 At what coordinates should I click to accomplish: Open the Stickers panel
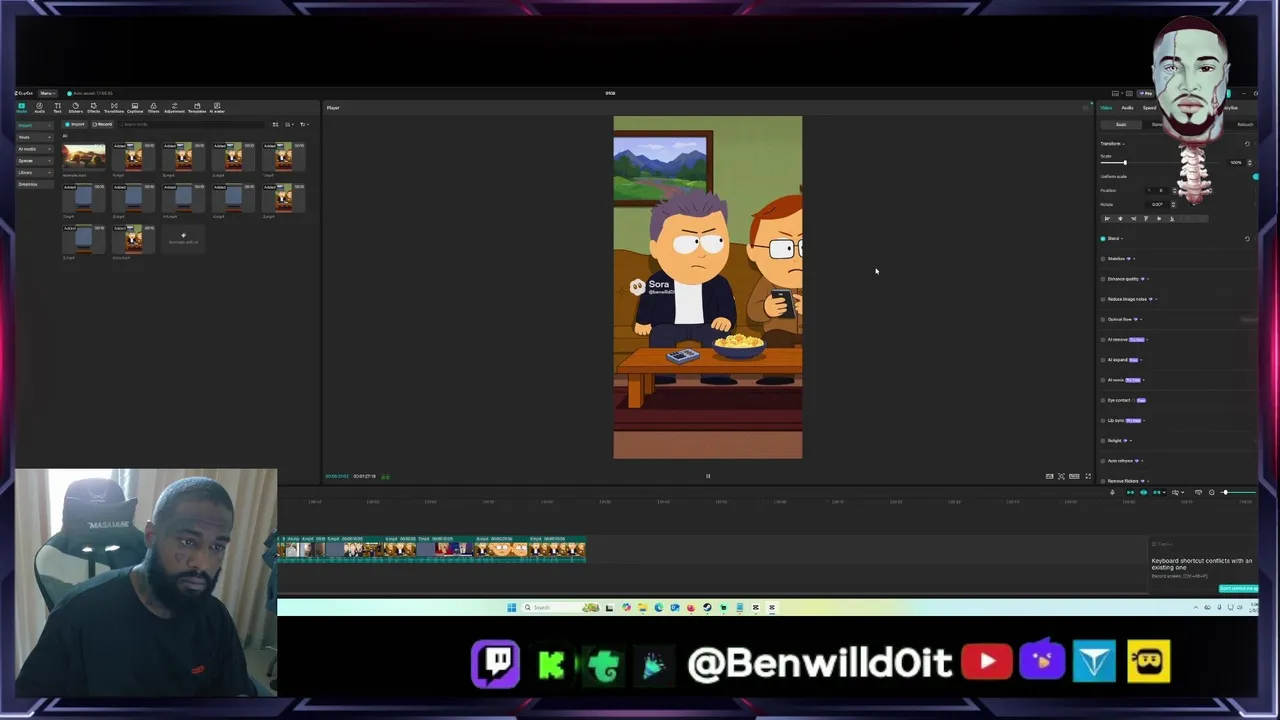[75, 107]
